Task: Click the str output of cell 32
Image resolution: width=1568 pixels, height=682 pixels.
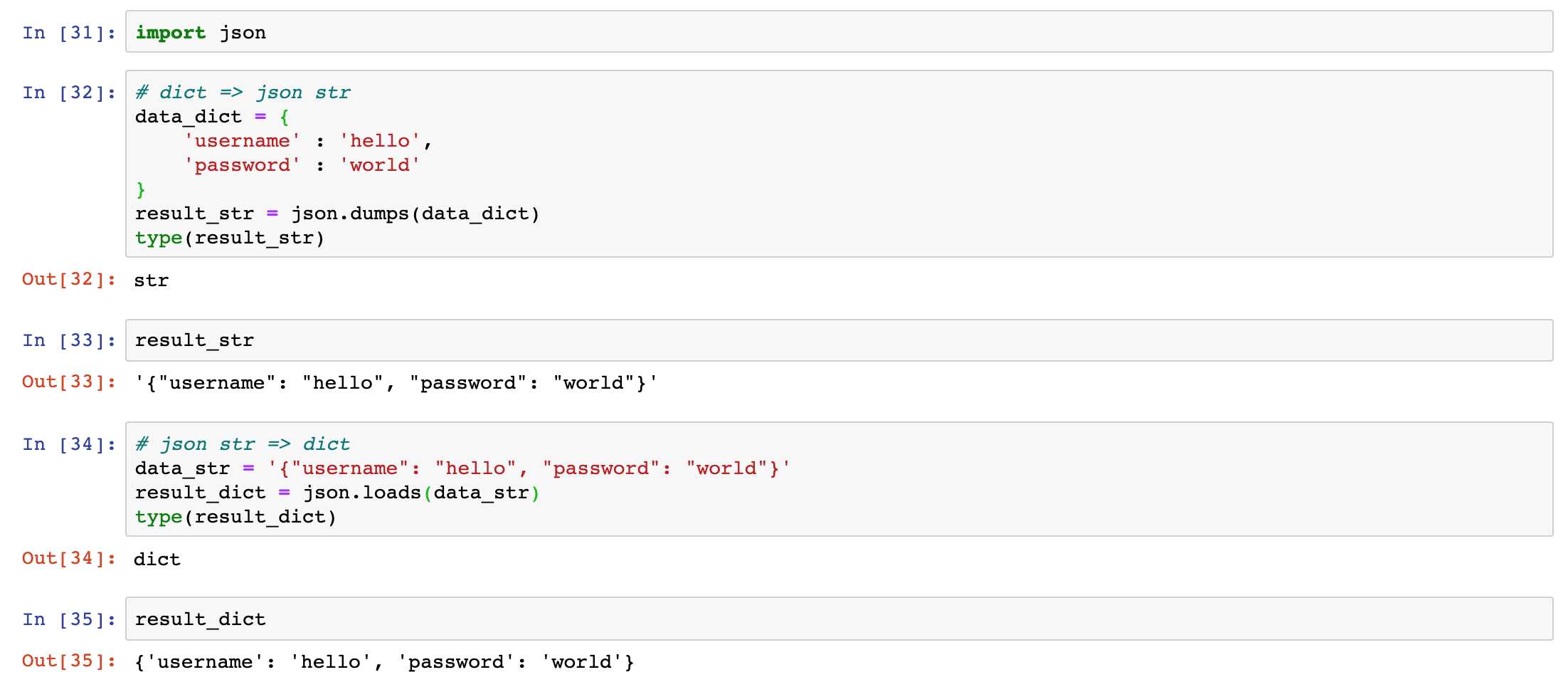Action: 152,280
